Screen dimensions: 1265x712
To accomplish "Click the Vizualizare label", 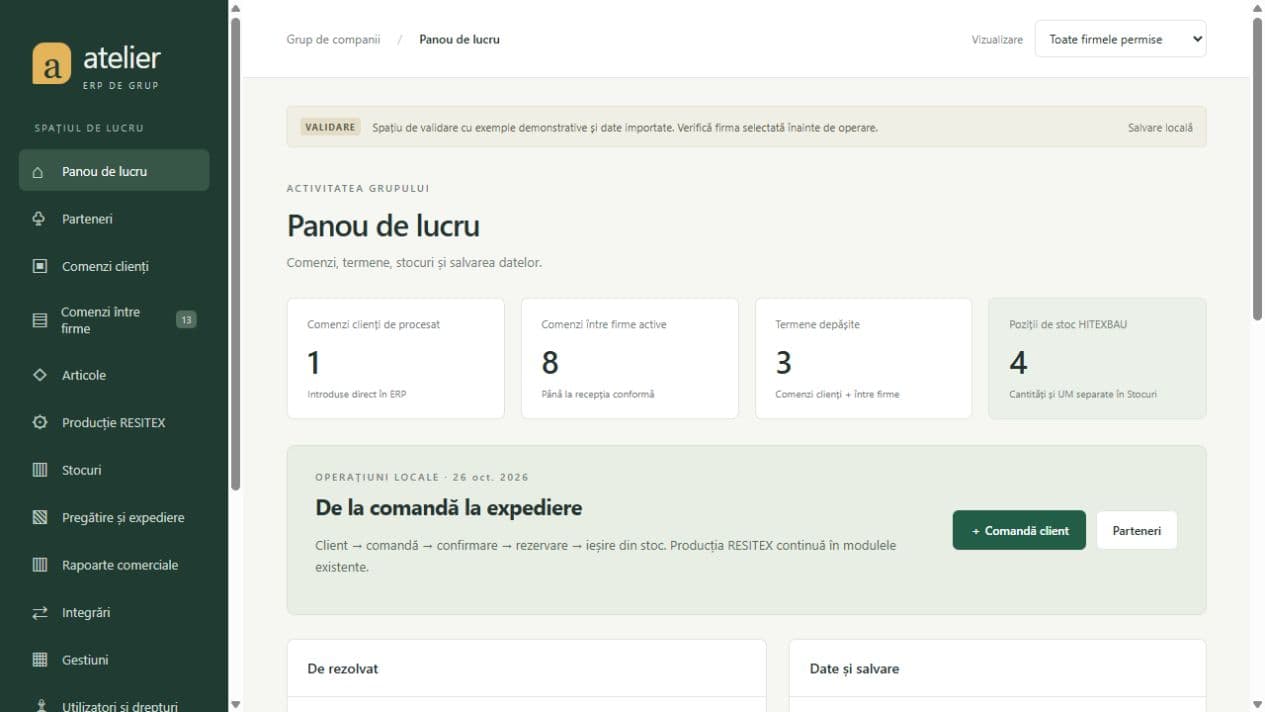I will pyautogui.click(x=997, y=40).
